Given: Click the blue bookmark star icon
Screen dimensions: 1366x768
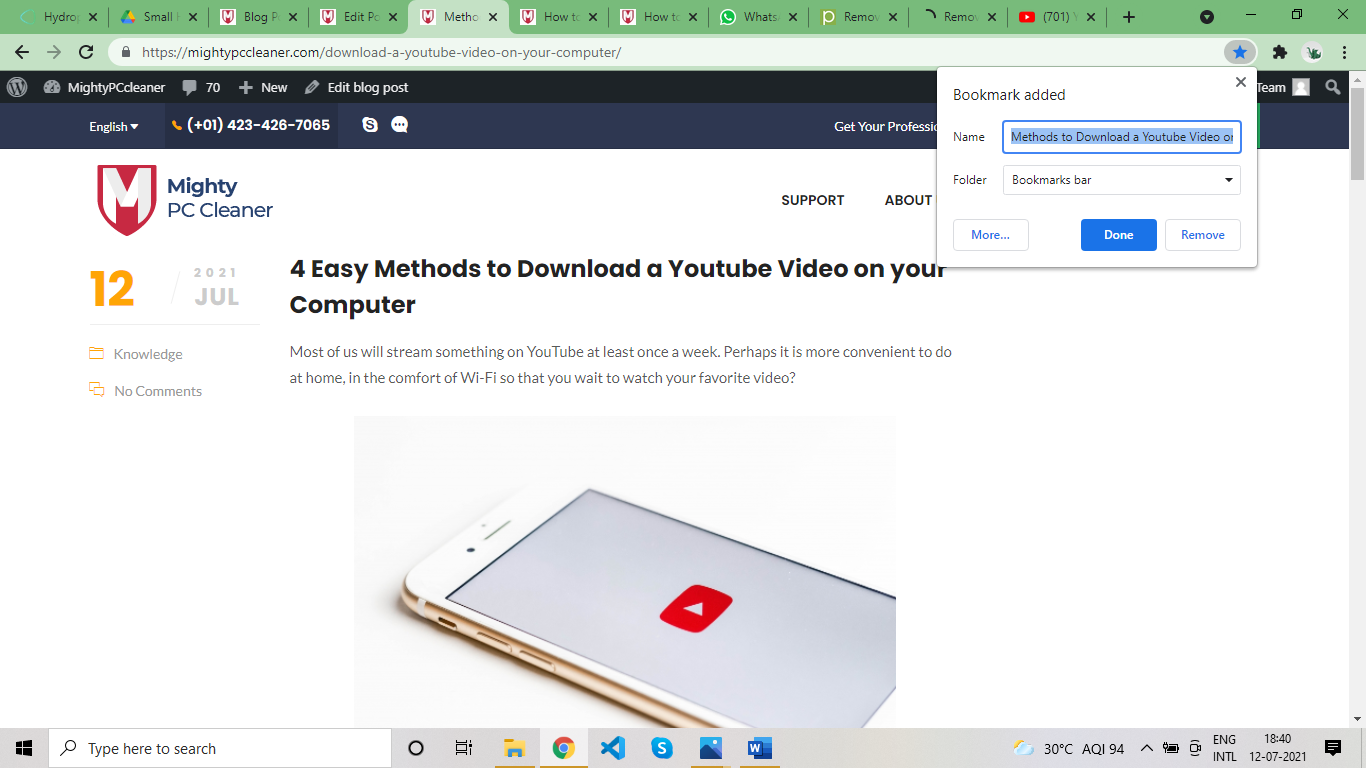Looking at the screenshot, I should click(x=1239, y=52).
